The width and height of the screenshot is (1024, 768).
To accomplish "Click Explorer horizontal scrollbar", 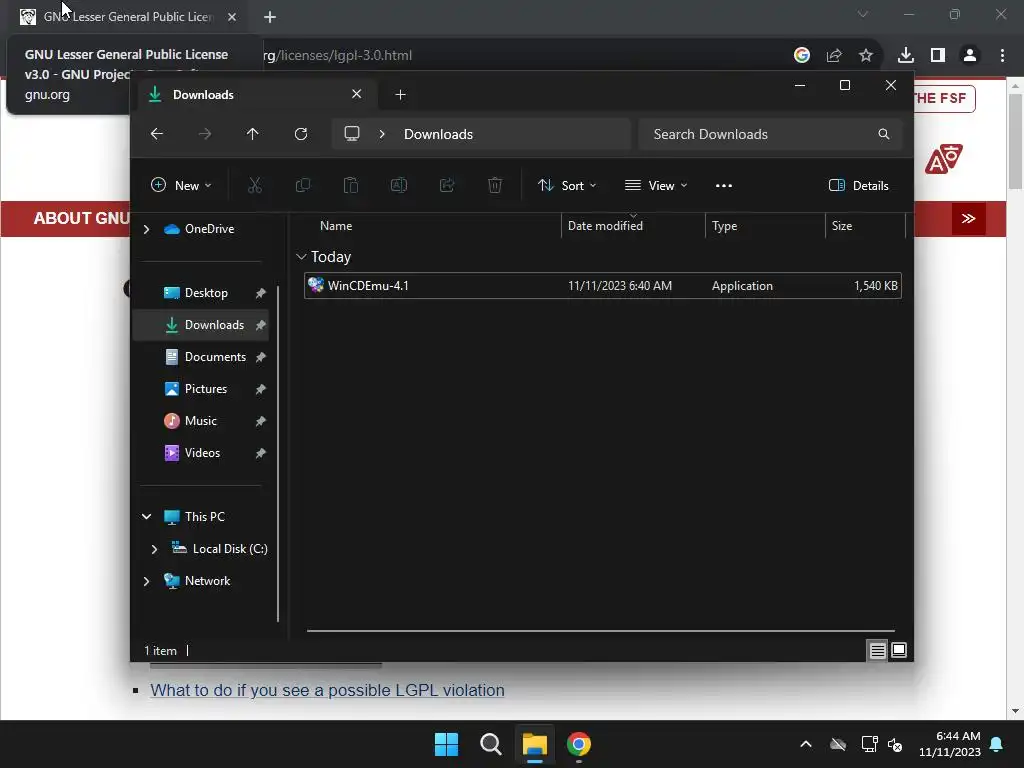I will 600,631.
